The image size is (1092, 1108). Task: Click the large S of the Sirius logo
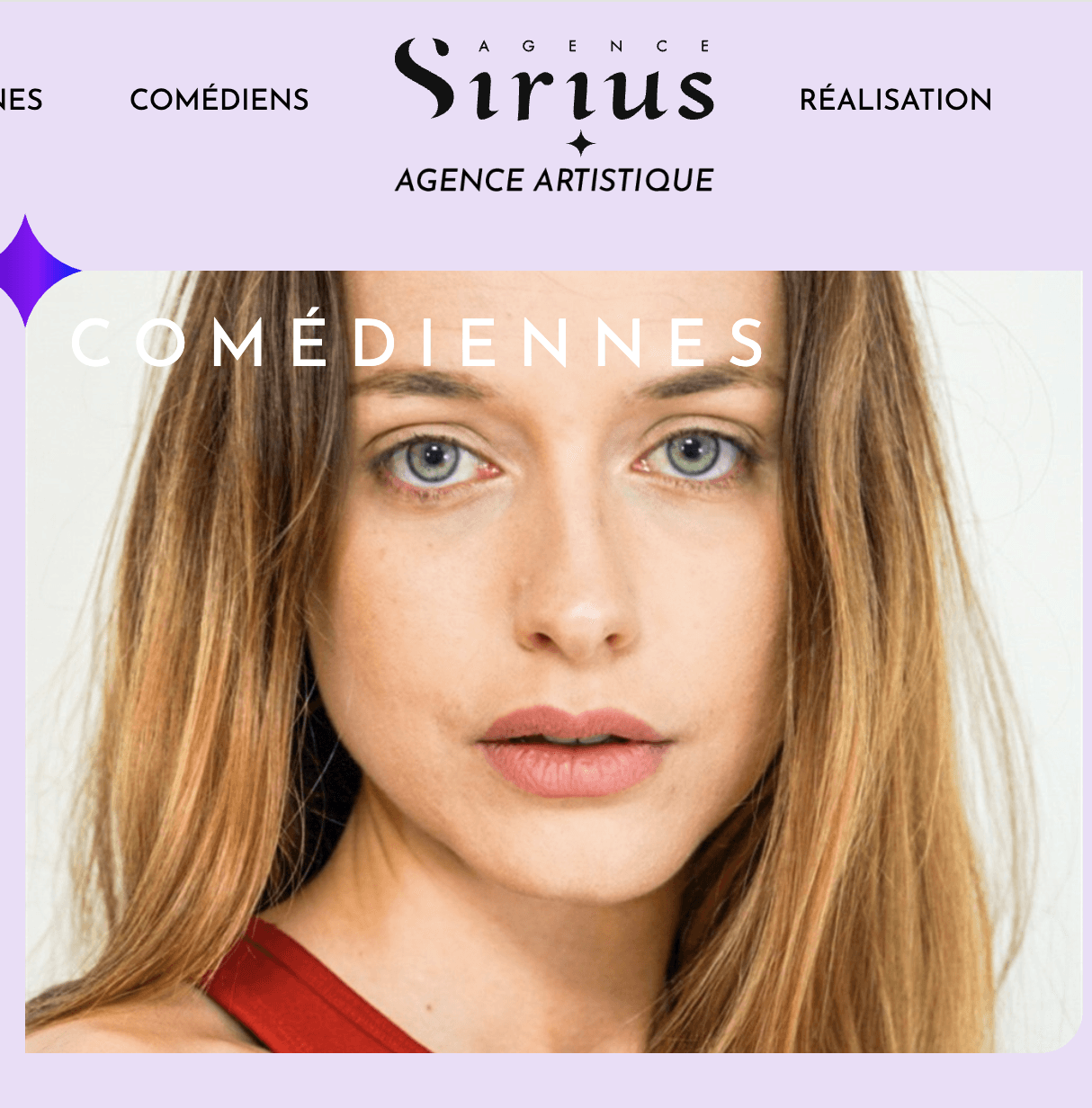pyautogui.click(x=425, y=78)
